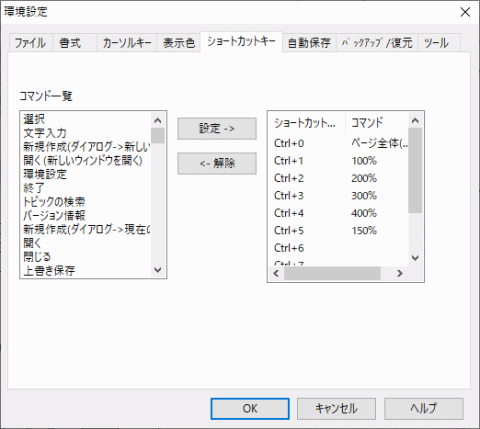Open the ツール tab
Screen dimensions: 480x429
click(436, 43)
